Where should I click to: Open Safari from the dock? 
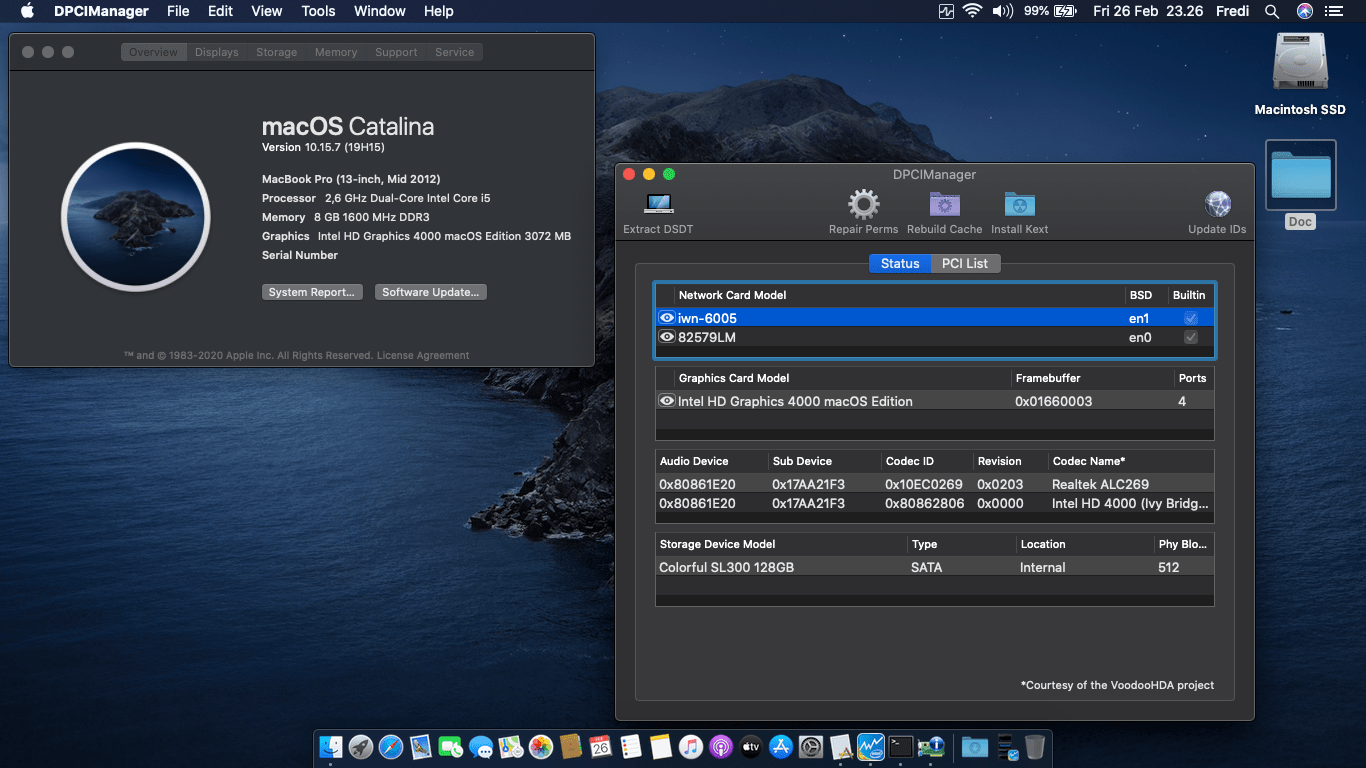[x=391, y=746]
